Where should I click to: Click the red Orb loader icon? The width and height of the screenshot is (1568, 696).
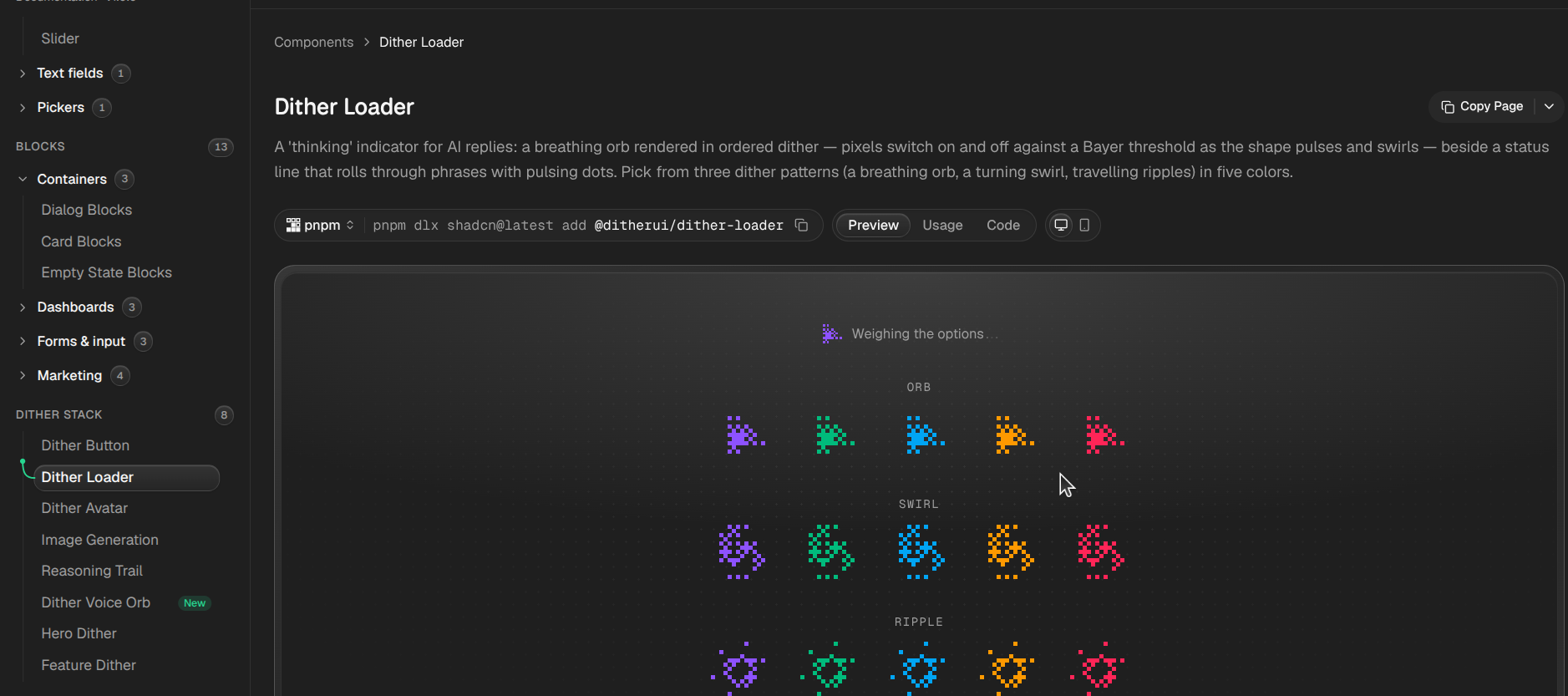point(1104,435)
